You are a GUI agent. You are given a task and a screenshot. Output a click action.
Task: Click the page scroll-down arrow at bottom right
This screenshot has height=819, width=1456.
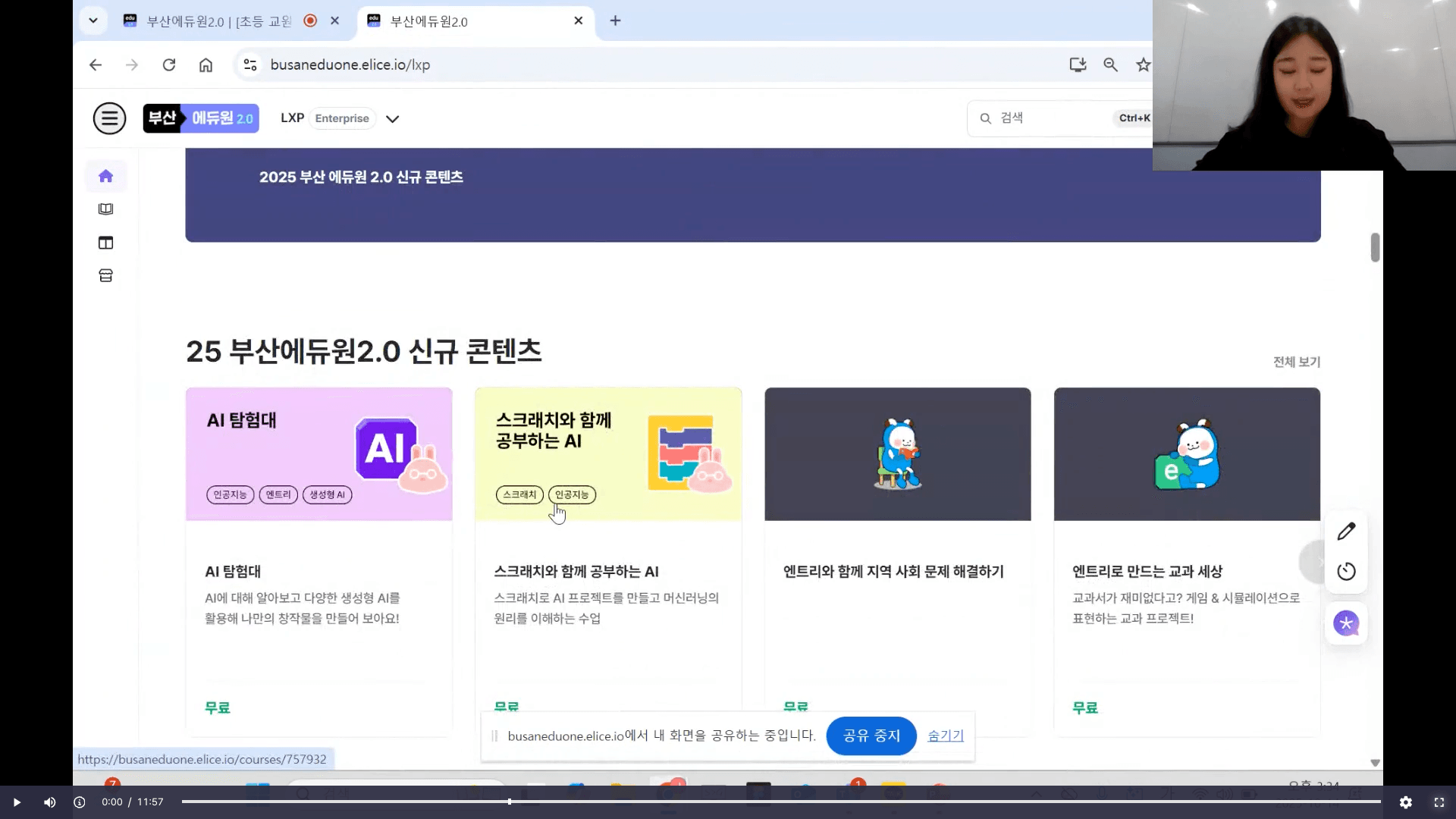click(x=1375, y=763)
